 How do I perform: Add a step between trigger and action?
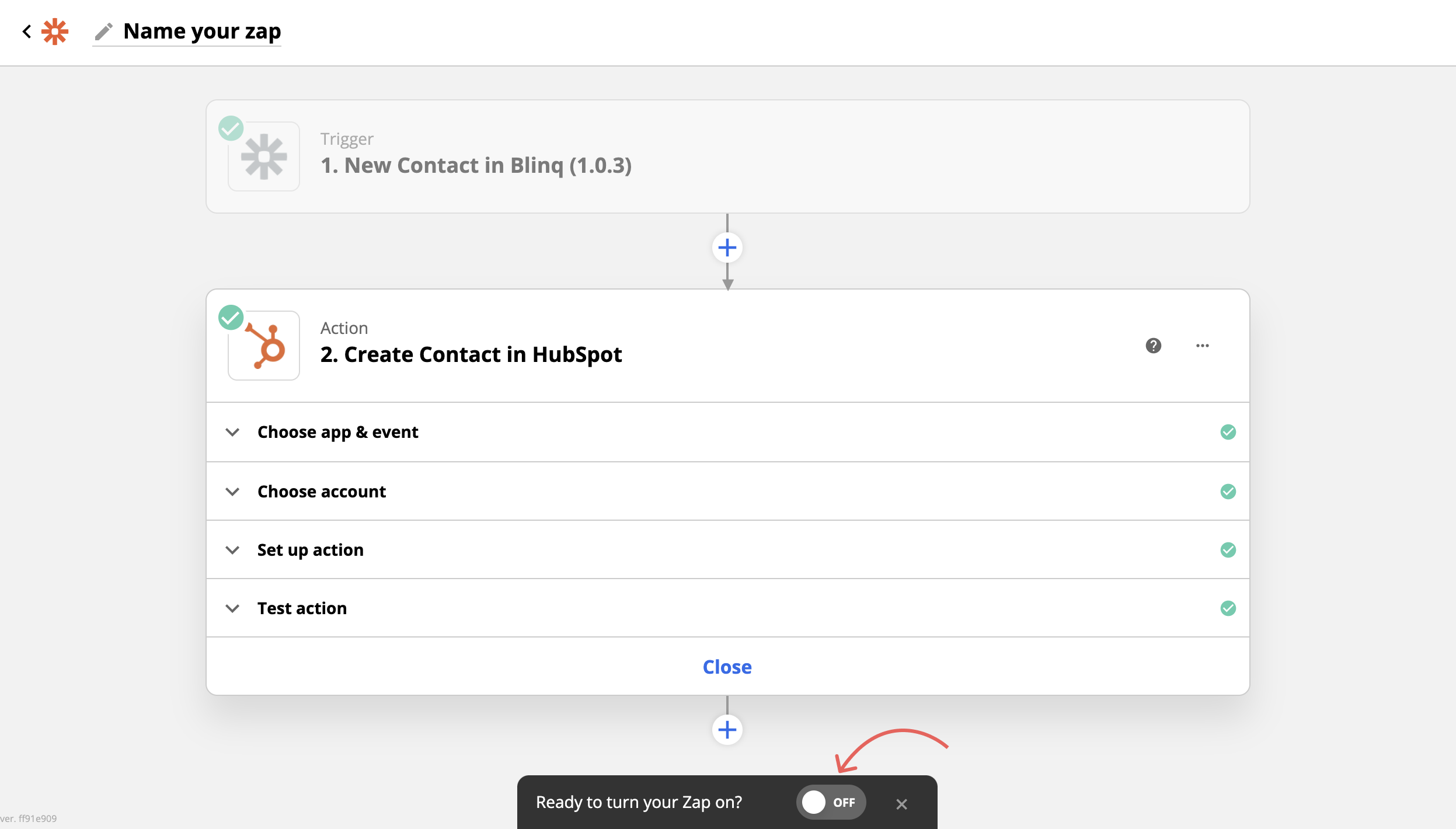[727, 248]
